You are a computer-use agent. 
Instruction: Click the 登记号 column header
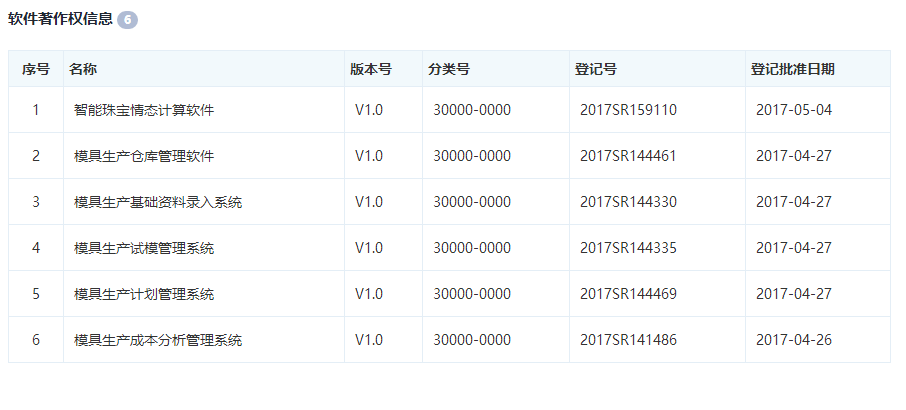595,69
